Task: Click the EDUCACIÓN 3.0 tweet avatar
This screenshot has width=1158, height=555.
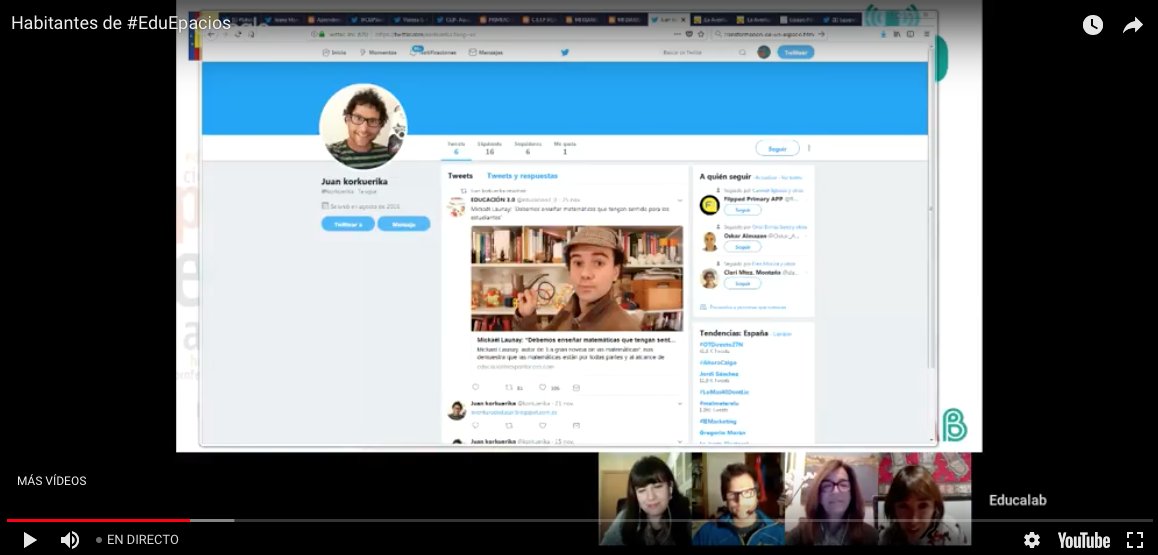Action: [x=456, y=207]
